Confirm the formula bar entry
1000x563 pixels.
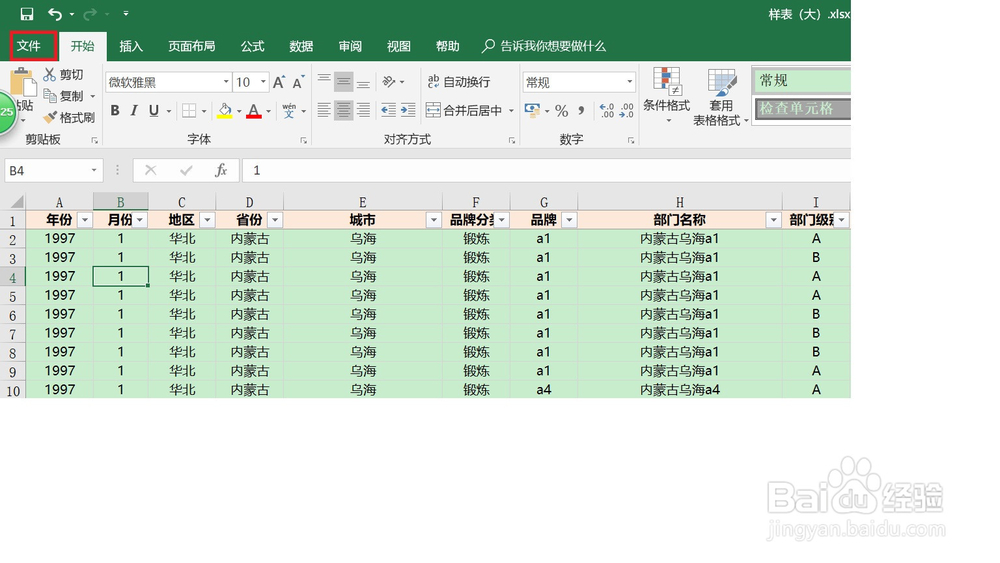coord(186,170)
